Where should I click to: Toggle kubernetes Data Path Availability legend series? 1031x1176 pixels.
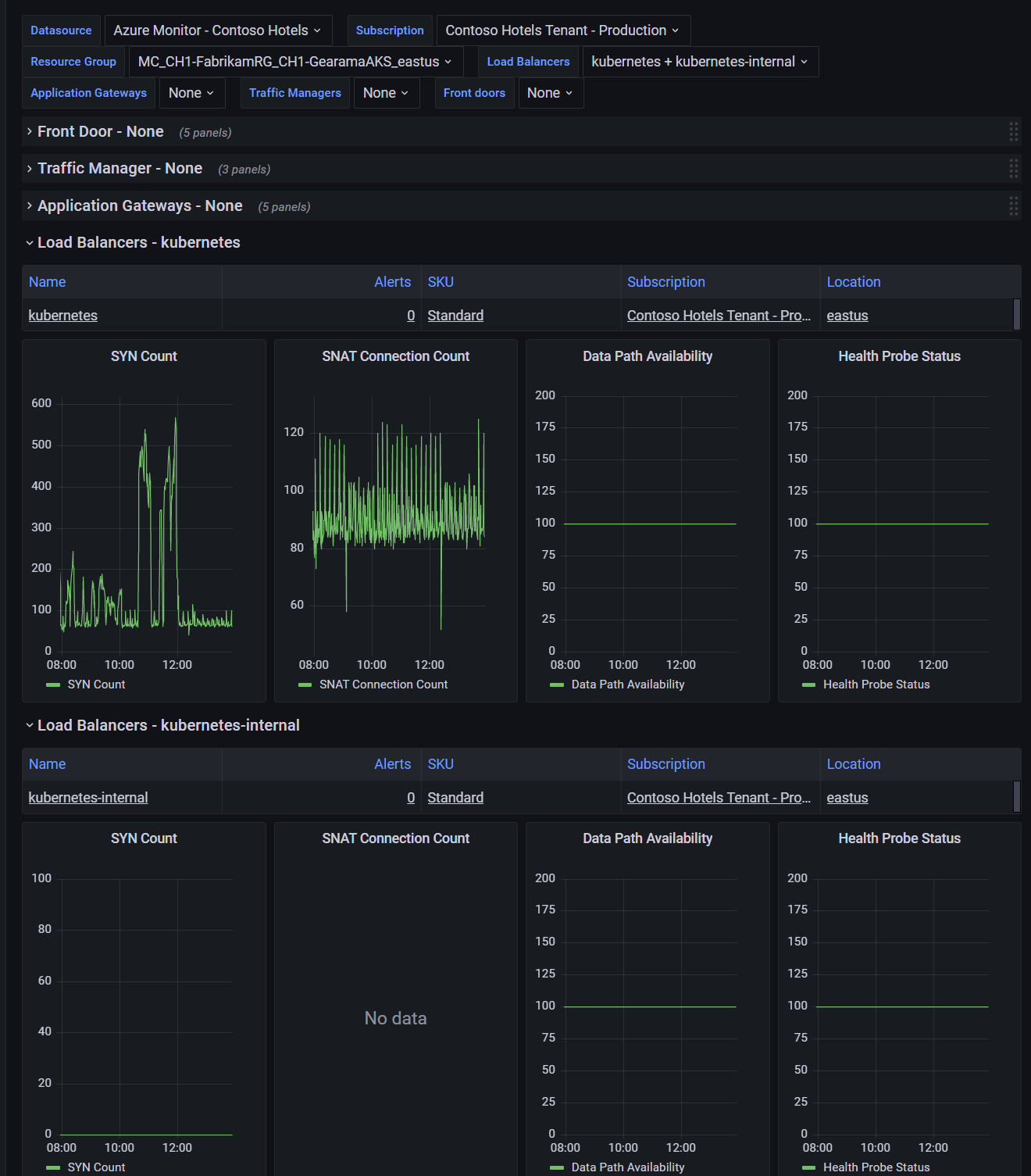pos(627,685)
